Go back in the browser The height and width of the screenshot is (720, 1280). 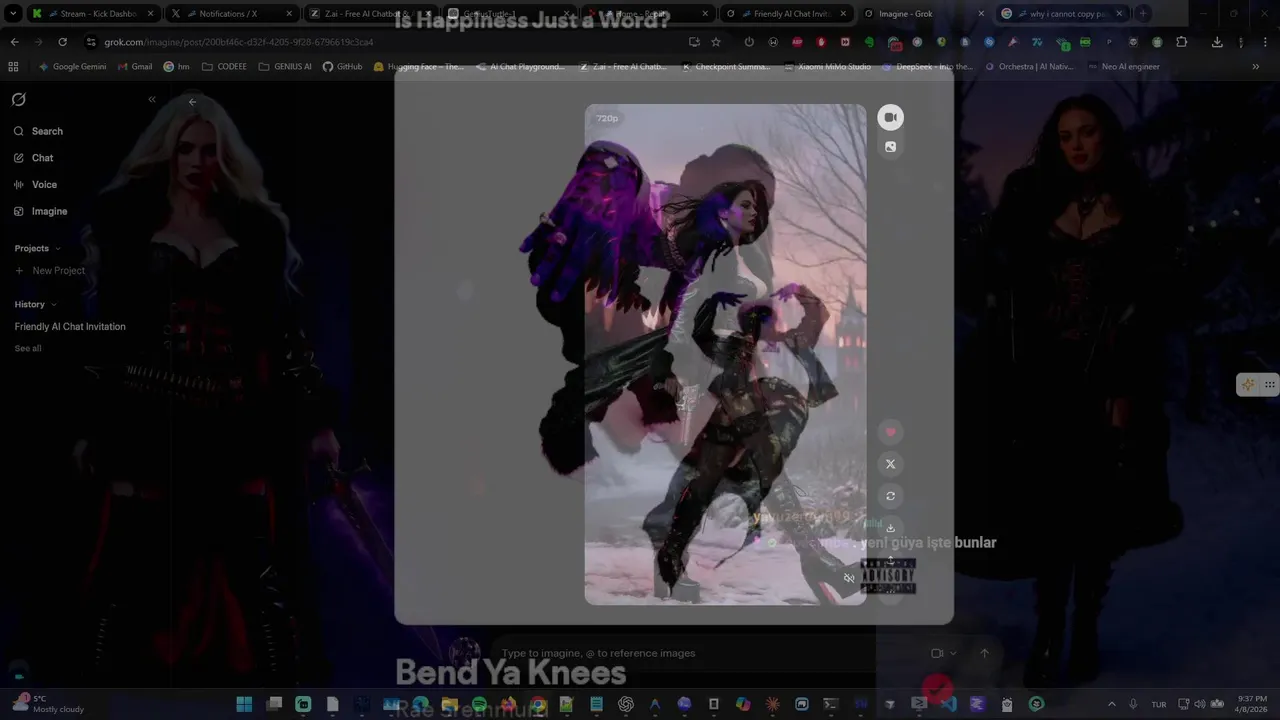click(x=14, y=42)
